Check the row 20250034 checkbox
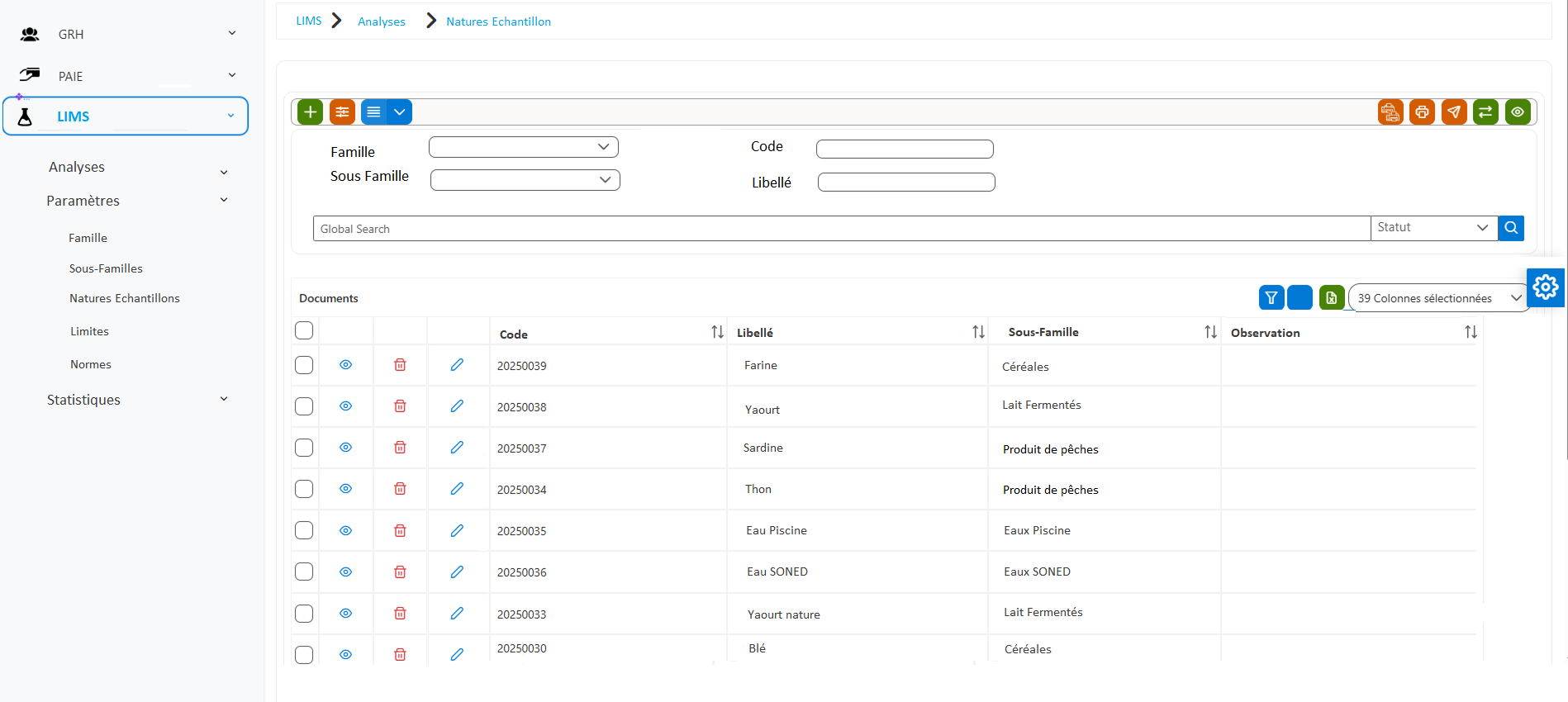The height and width of the screenshot is (702, 1568). (x=304, y=489)
